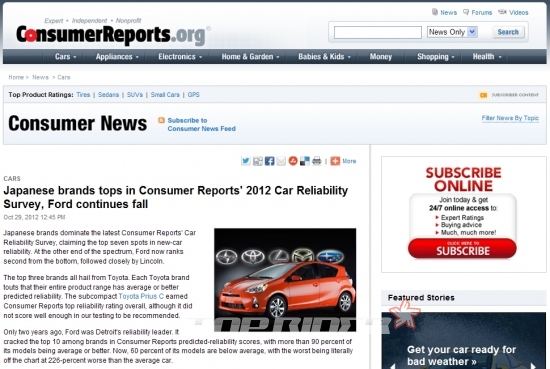Share article on Facebook icon

[269, 161]
